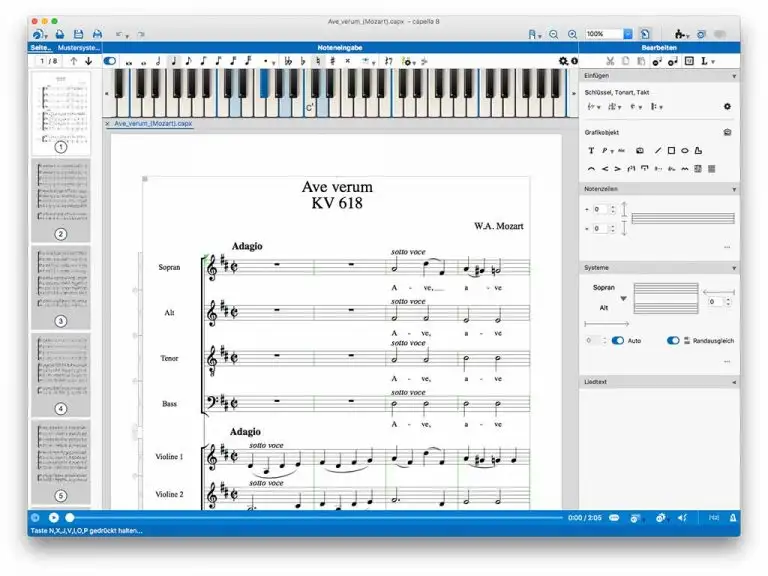Click the zoom out magnifier

pos(553,34)
